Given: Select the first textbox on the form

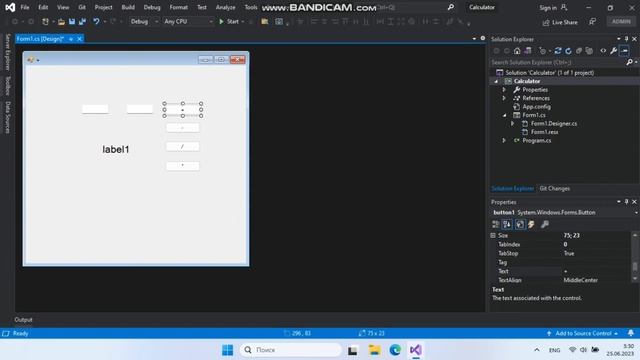Looking at the screenshot, I should 95,109.
